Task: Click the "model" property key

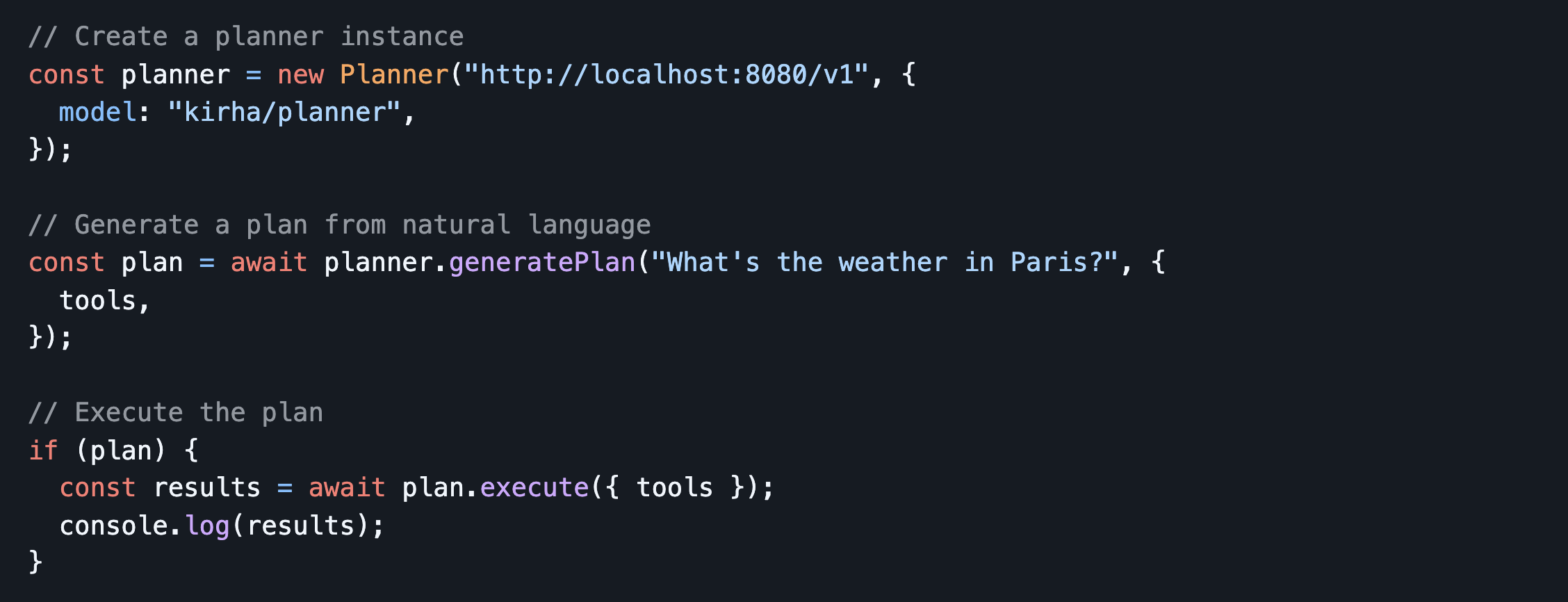Action: [x=97, y=112]
